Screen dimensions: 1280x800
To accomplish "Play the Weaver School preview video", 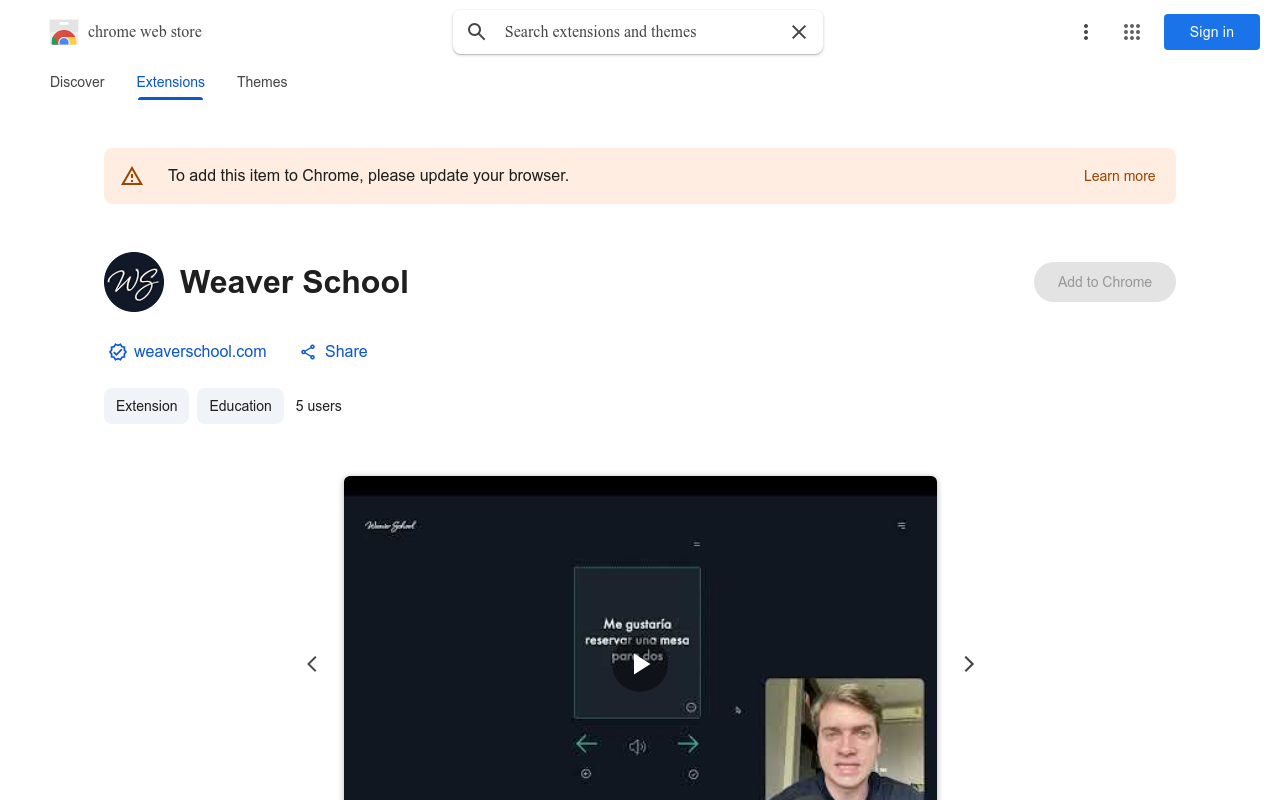I will 640,664.
